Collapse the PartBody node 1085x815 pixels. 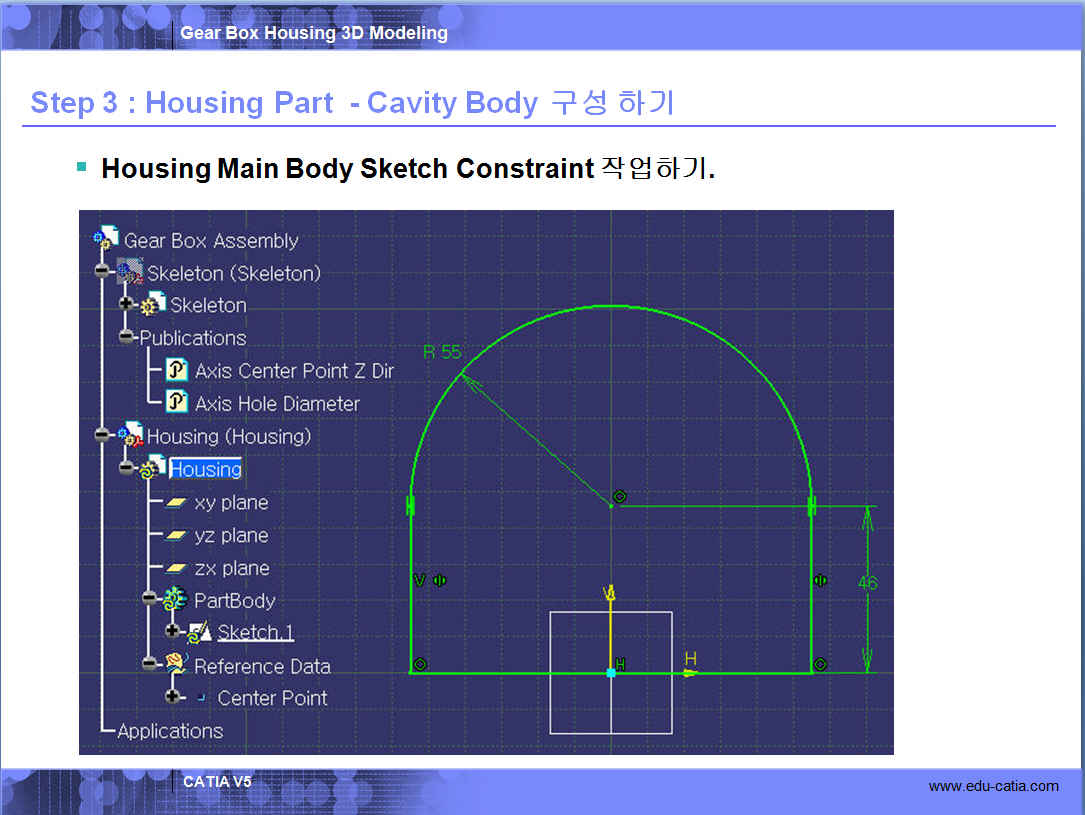150,599
